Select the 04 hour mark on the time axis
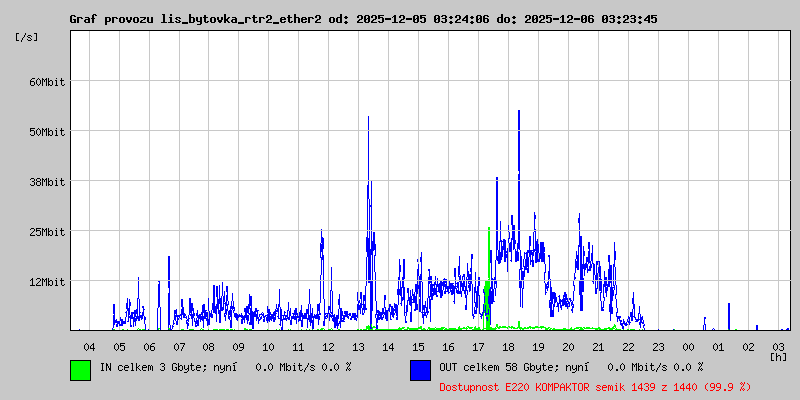This screenshot has width=800, height=400. click(x=89, y=346)
